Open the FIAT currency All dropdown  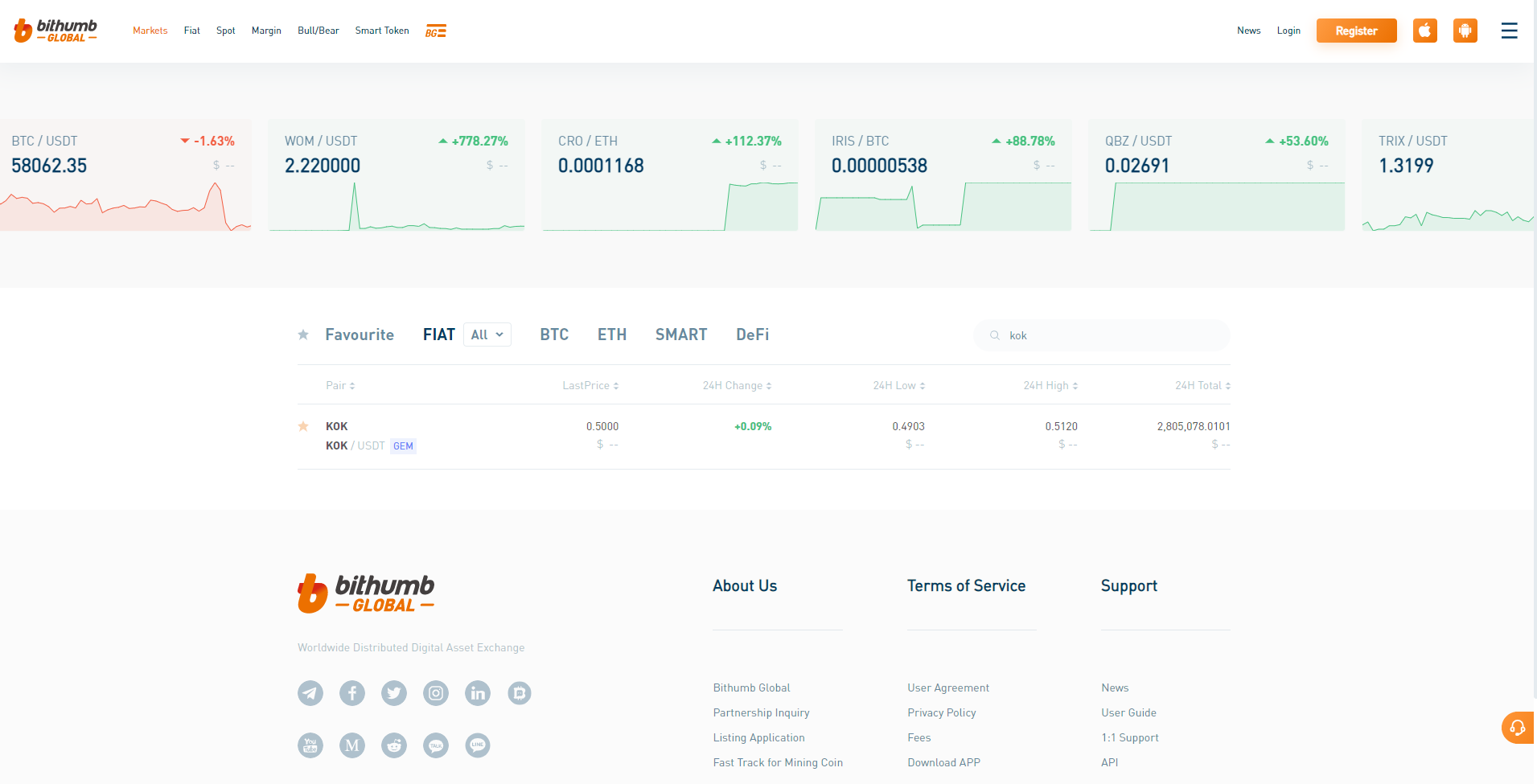(x=487, y=335)
